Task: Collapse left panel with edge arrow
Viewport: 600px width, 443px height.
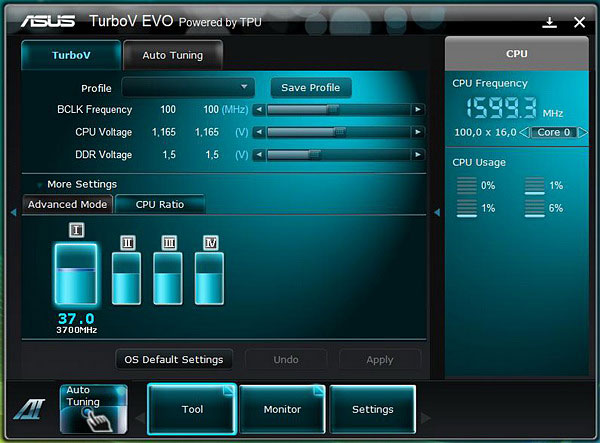Action: 14,212
